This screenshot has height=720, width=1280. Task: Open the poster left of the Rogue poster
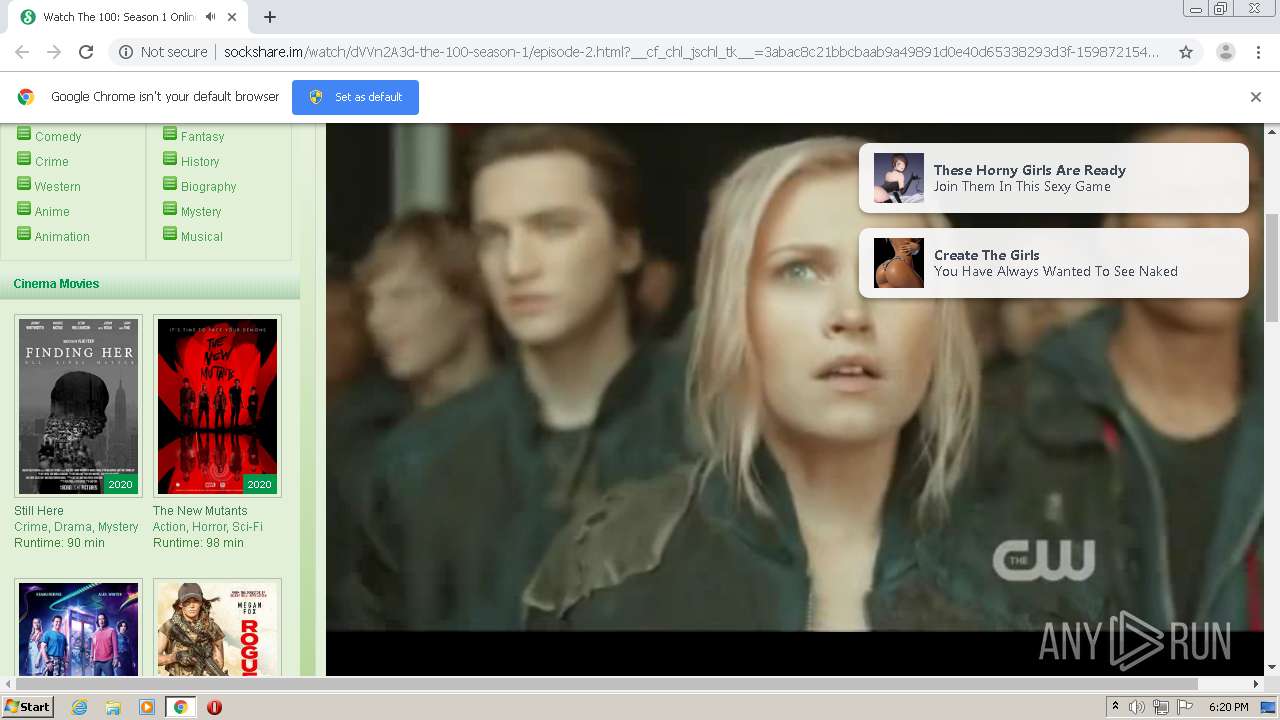78,628
